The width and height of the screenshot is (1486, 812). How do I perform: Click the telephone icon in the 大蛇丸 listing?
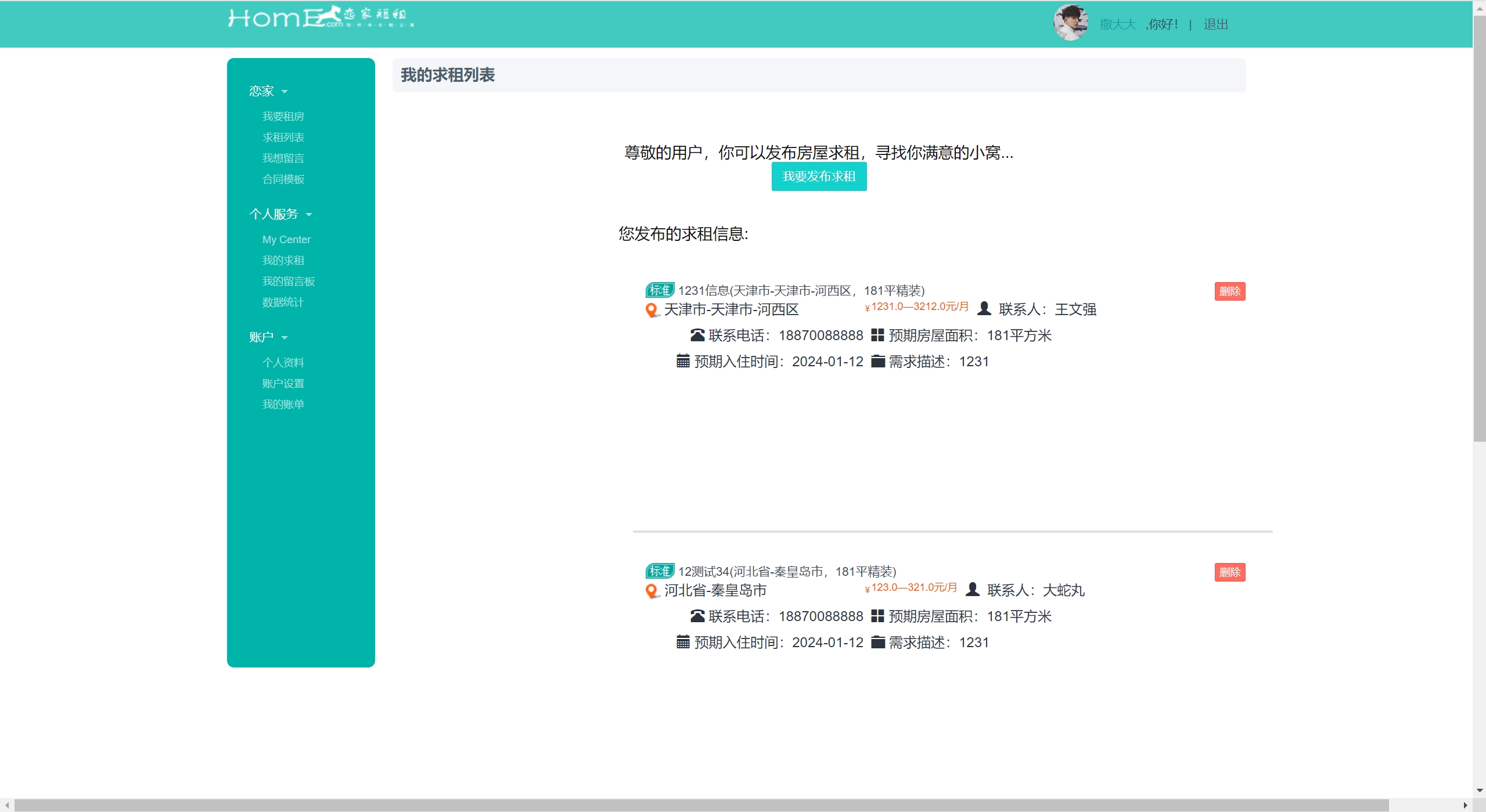[x=697, y=616]
